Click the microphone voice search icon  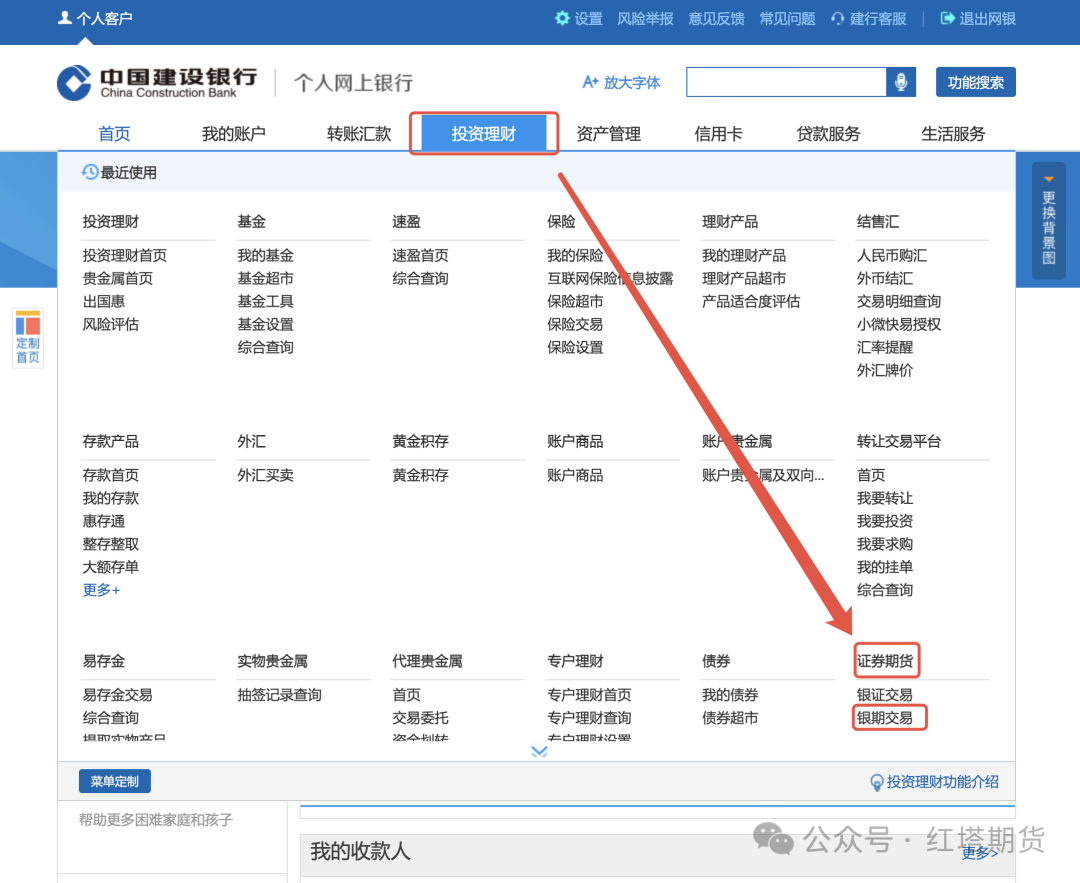tap(901, 82)
